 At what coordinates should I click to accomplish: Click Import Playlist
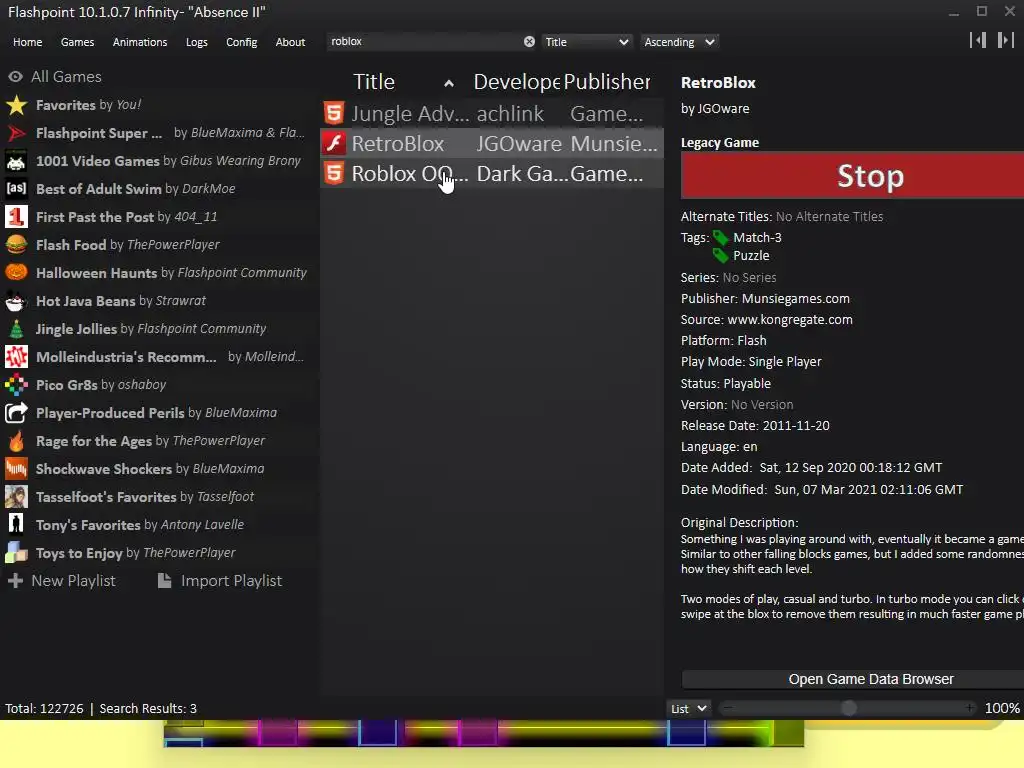point(220,581)
